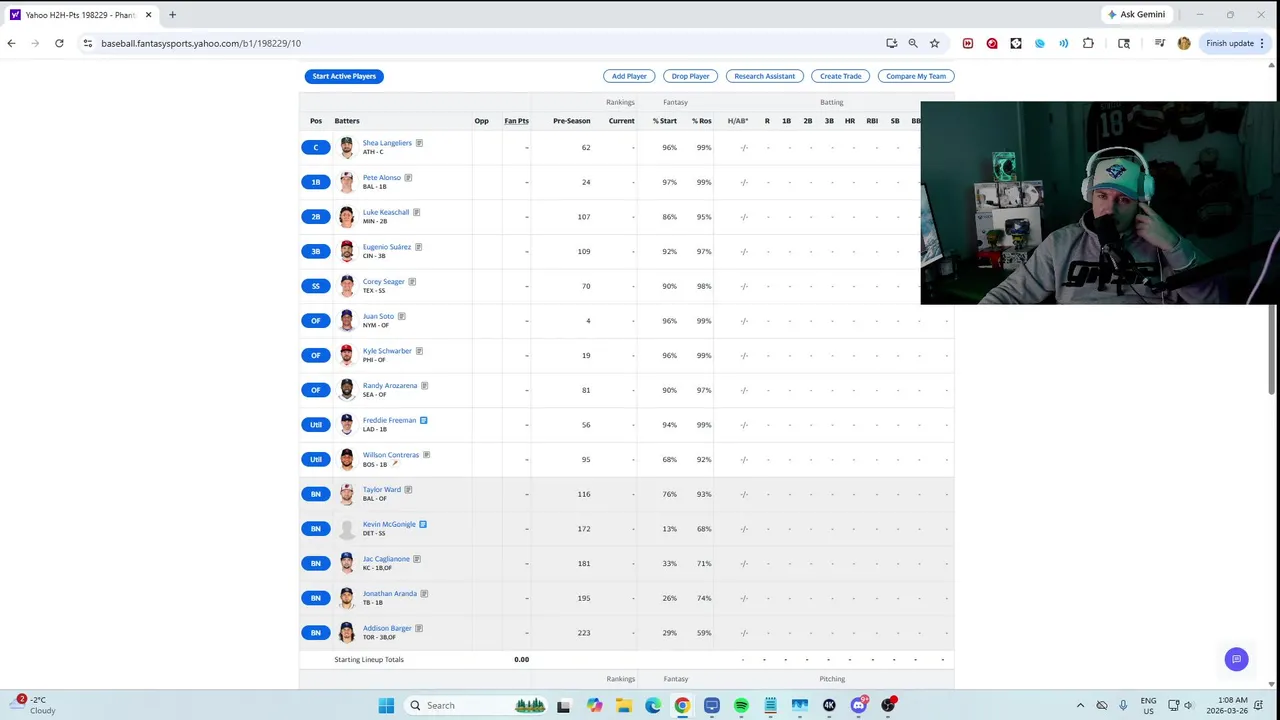Click the BN position button for Addison Barger

[x=316, y=632]
